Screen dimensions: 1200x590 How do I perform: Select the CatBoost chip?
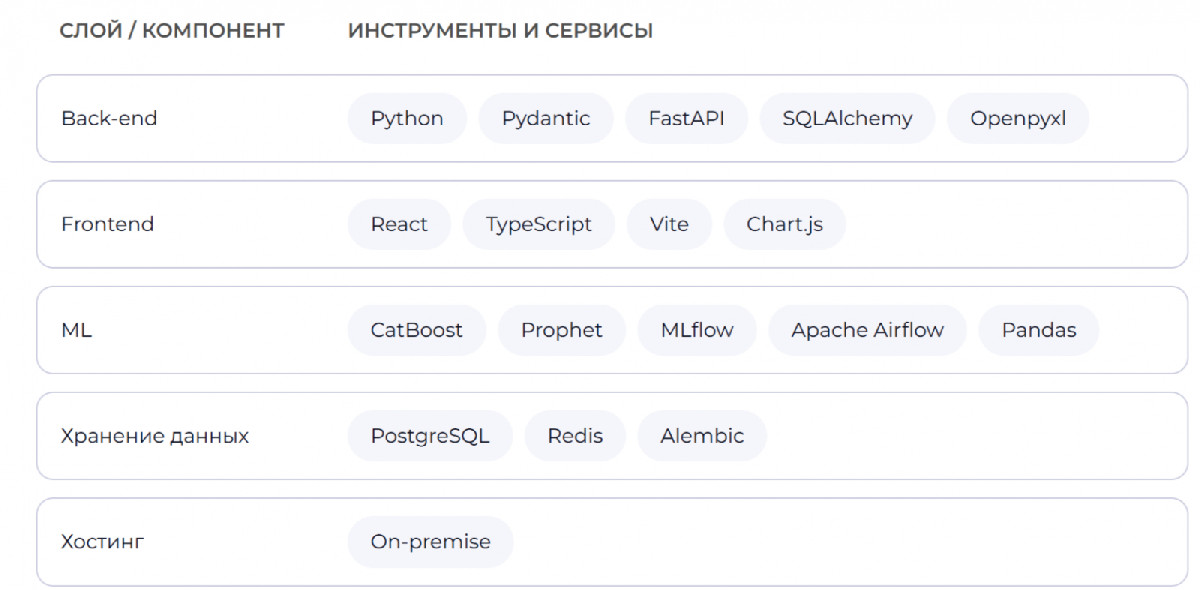(417, 331)
